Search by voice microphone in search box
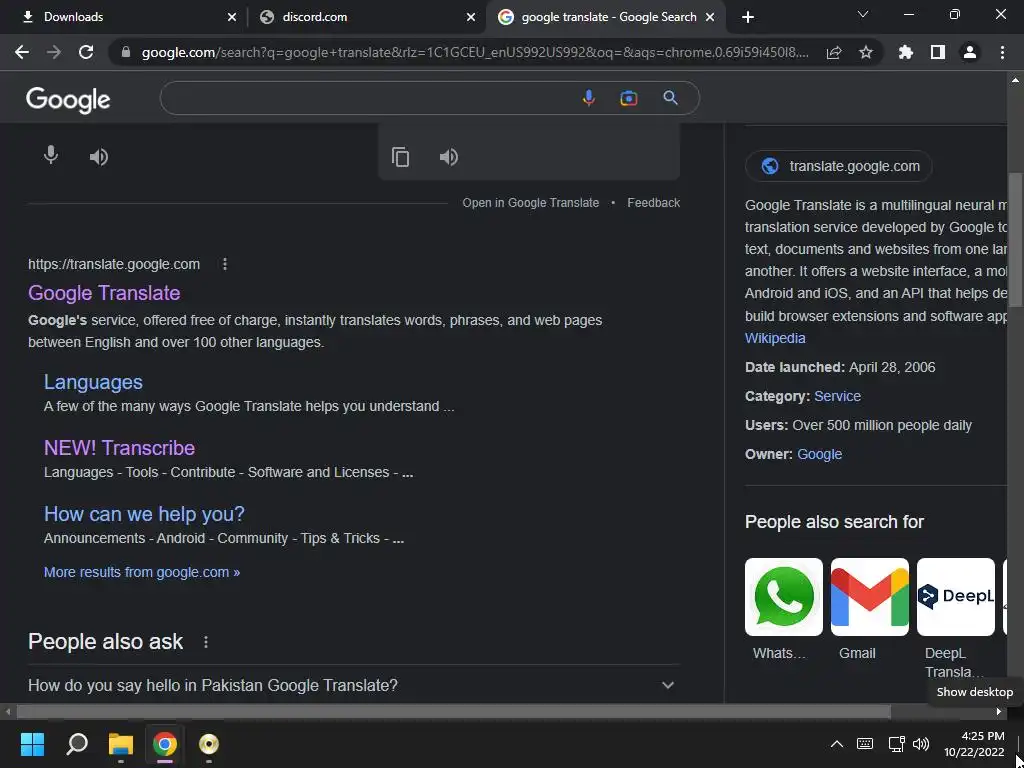Screen dimensions: 1024x768 (x=588, y=98)
